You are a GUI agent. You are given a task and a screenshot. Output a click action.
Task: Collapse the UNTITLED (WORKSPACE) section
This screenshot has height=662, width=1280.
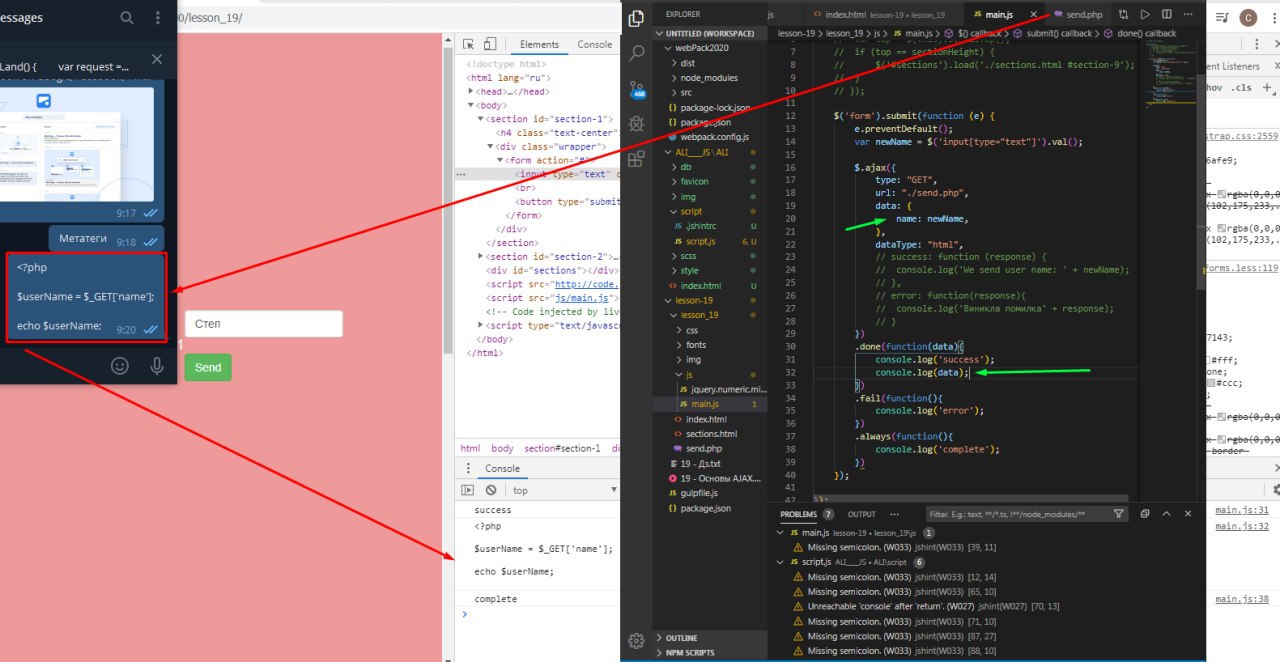click(x=709, y=33)
